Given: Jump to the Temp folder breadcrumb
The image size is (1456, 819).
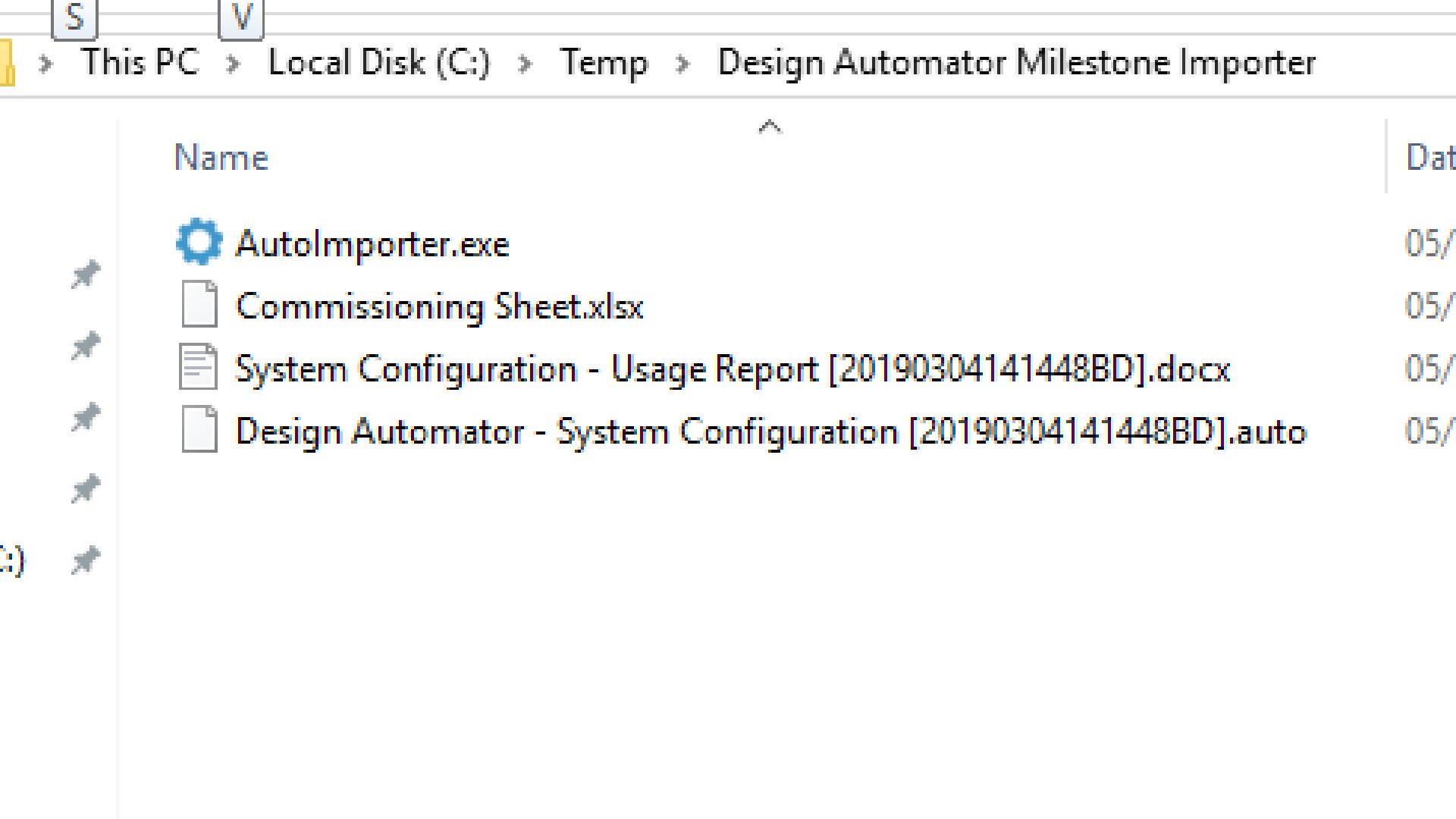Looking at the screenshot, I should tap(604, 62).
